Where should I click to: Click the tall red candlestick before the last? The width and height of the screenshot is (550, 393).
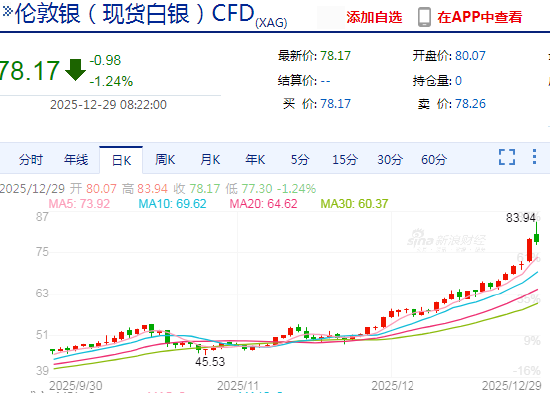(529, 249)
